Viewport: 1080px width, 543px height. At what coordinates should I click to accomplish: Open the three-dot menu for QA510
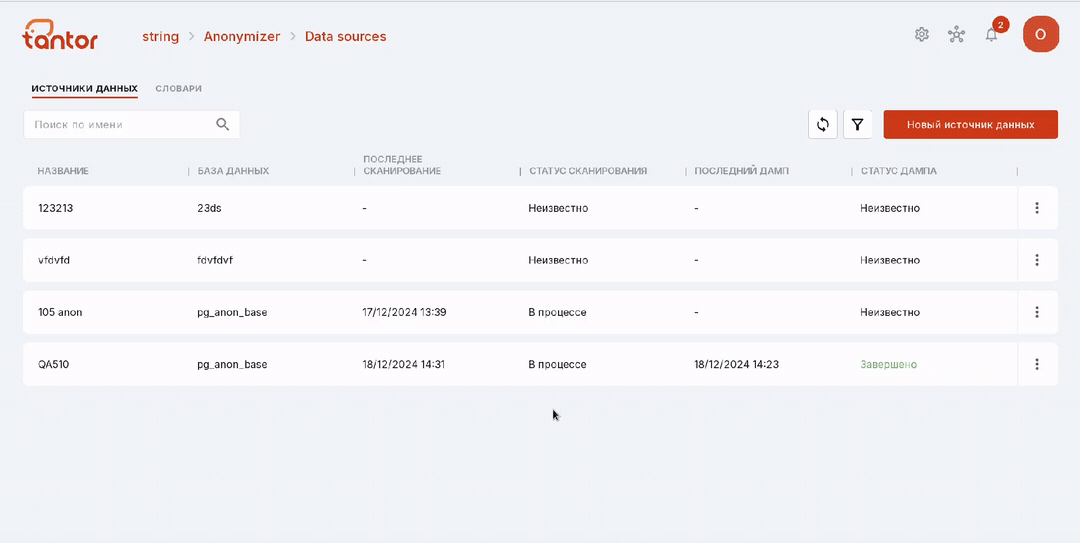tap(1037, 364)
